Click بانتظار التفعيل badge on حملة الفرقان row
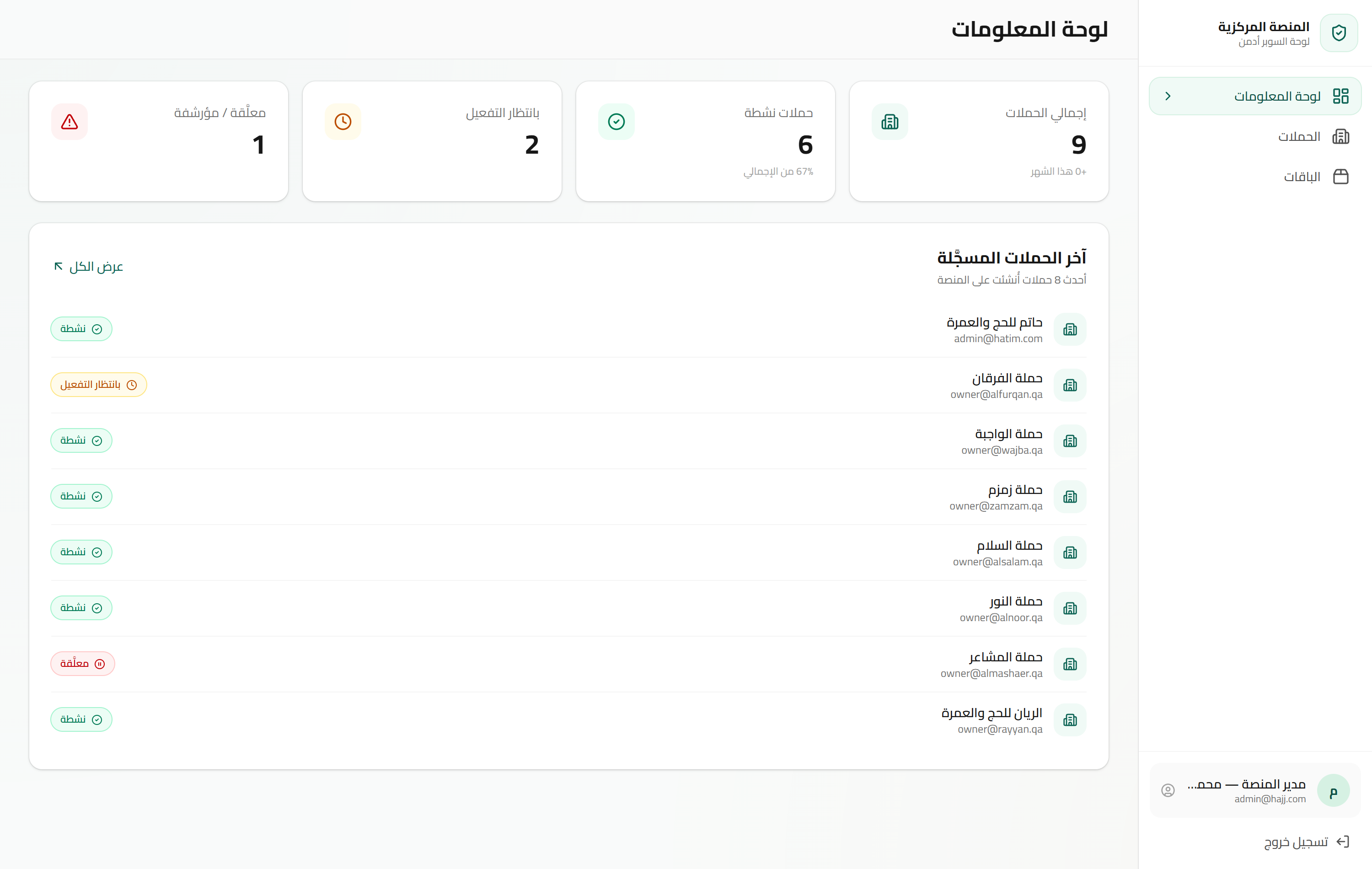The width and height of the screenshot is (1372, 869). click(x=99, y=385)
